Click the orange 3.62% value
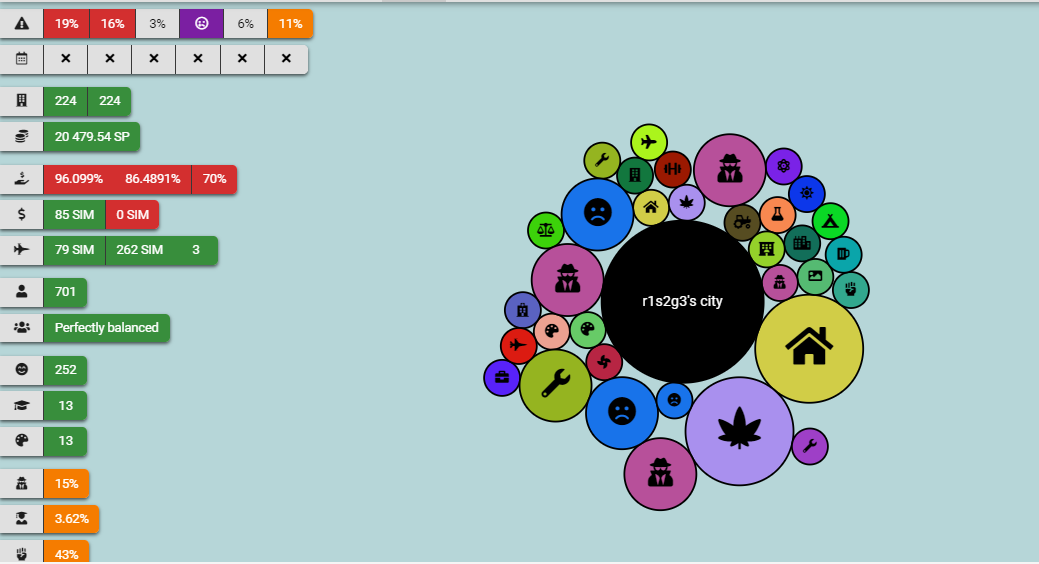This screenshot has height=564, width=1039. tap(72, 519)
